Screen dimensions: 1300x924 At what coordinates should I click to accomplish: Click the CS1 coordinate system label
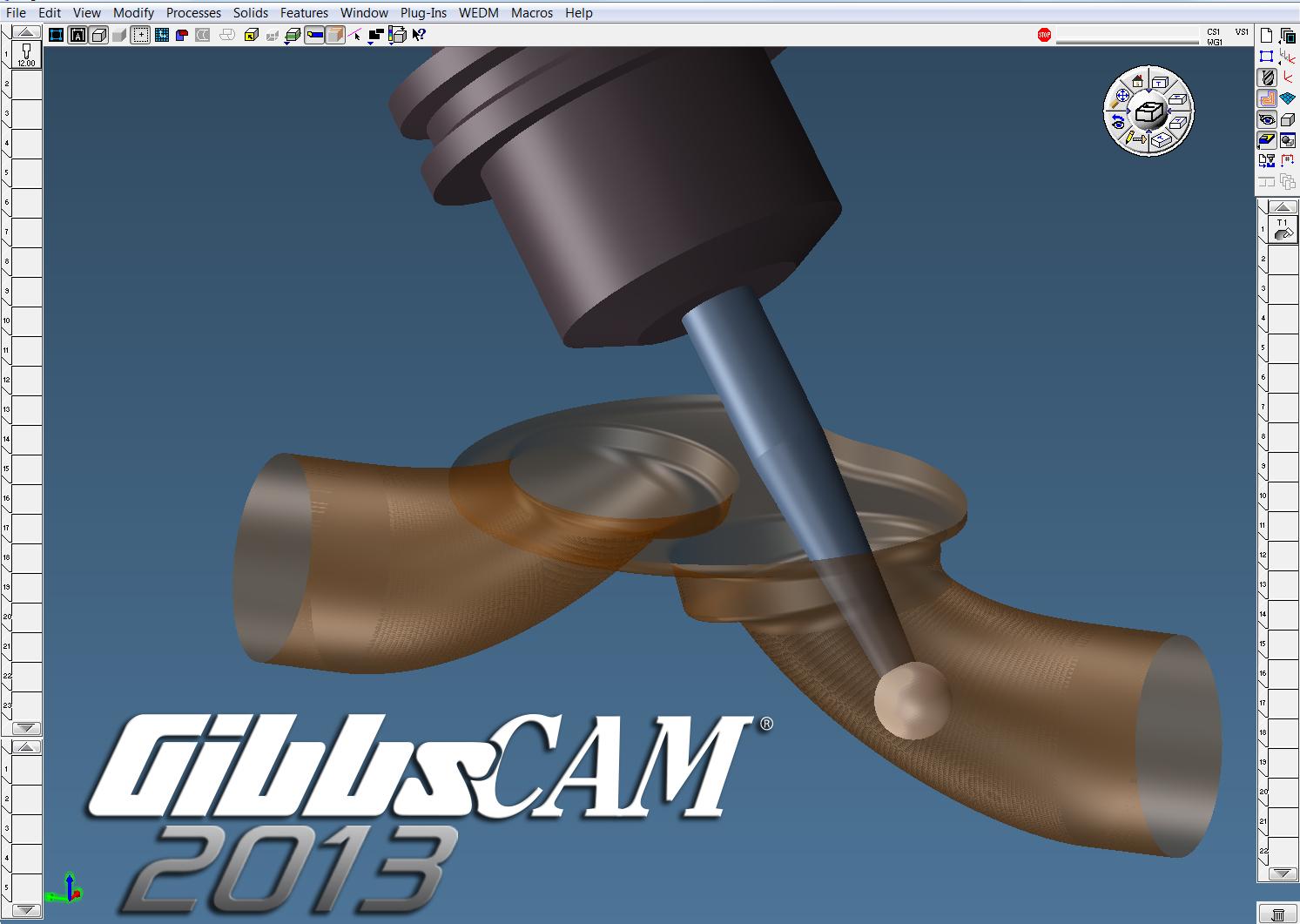[1213, 32]
